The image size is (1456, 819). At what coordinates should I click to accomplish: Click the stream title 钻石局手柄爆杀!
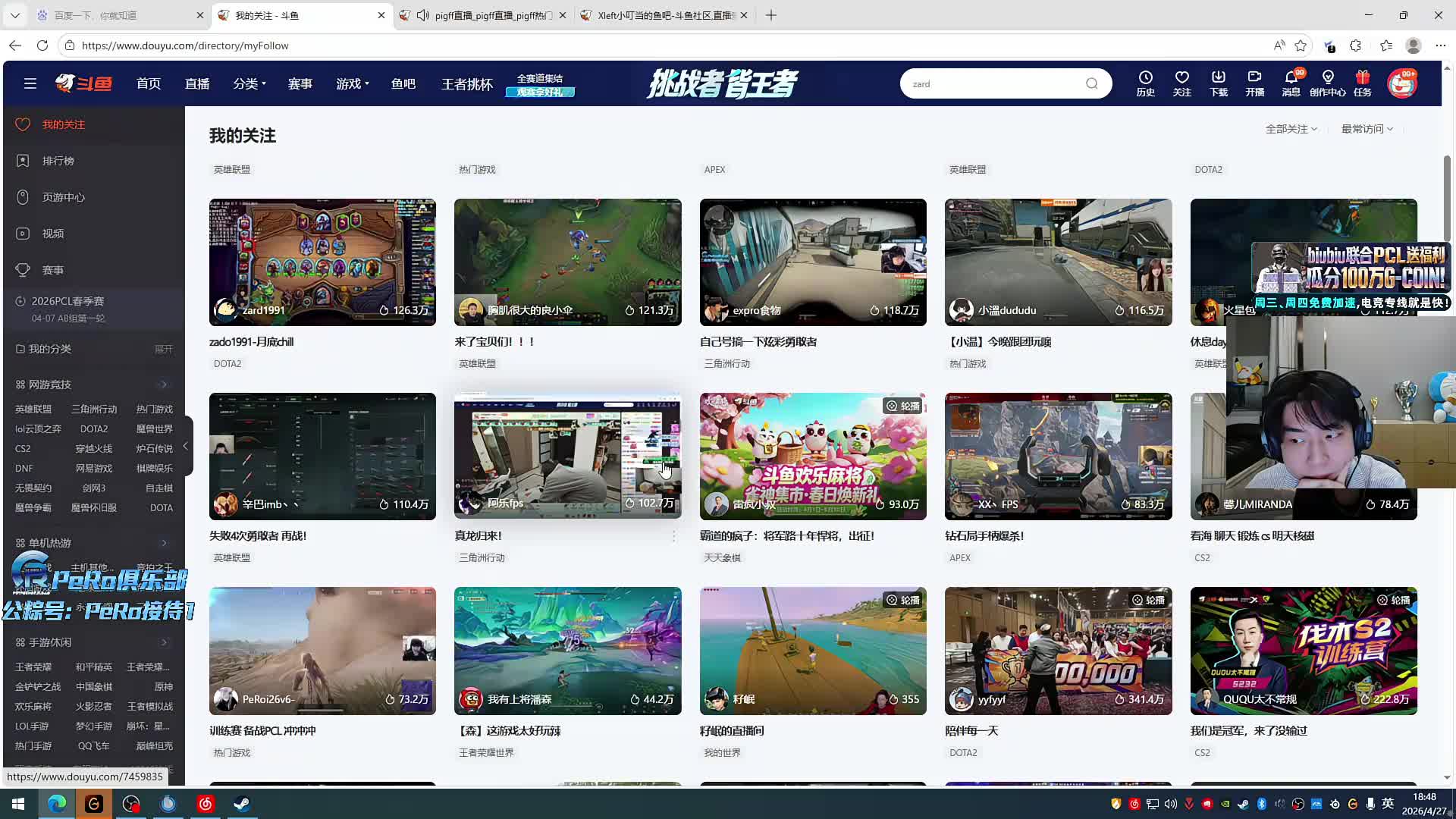[x=984, y=535]
